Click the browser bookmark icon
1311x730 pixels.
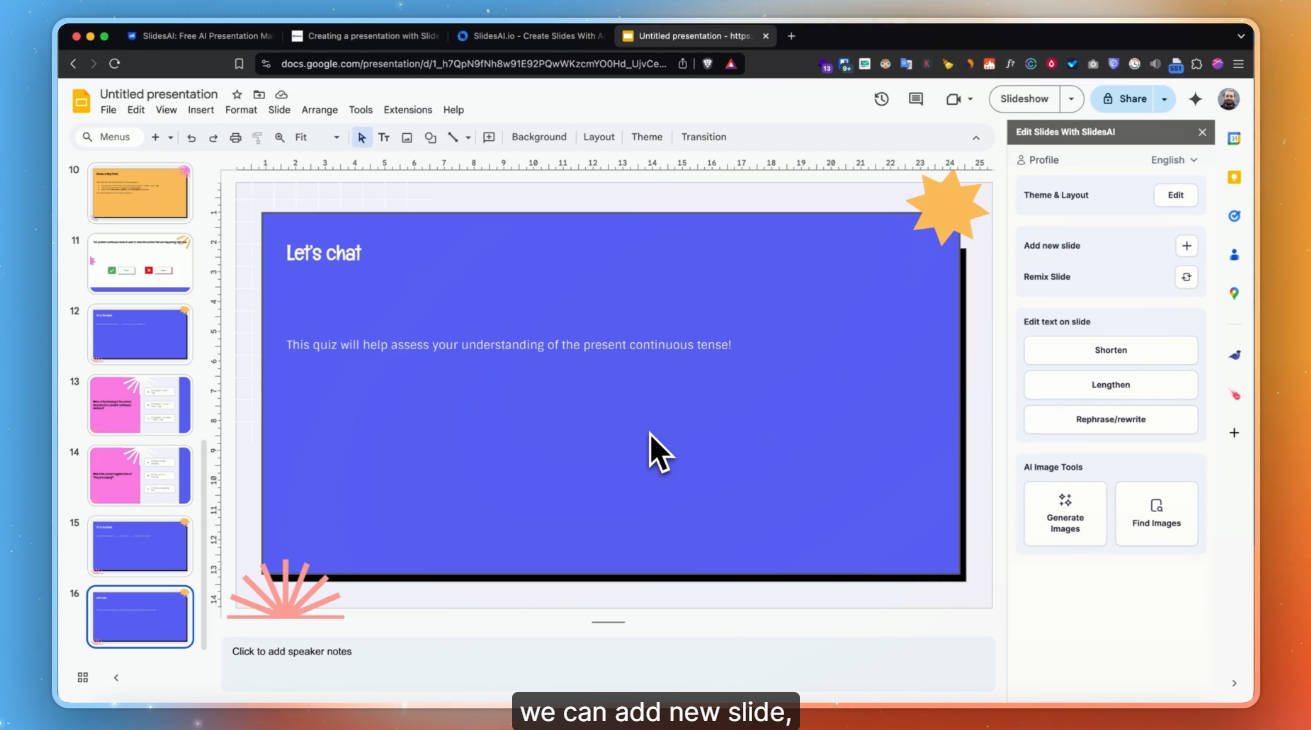pos(238,63)
